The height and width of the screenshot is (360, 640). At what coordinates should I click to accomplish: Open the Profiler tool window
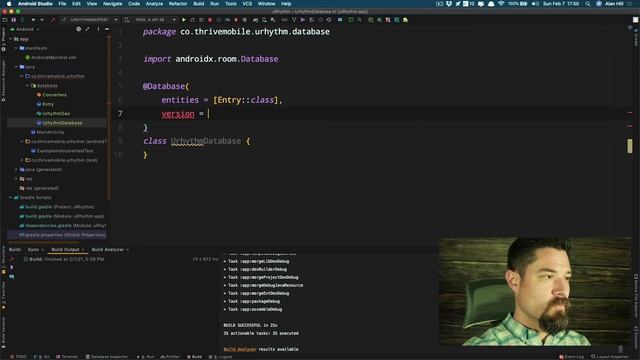click(x=170, y=357)
